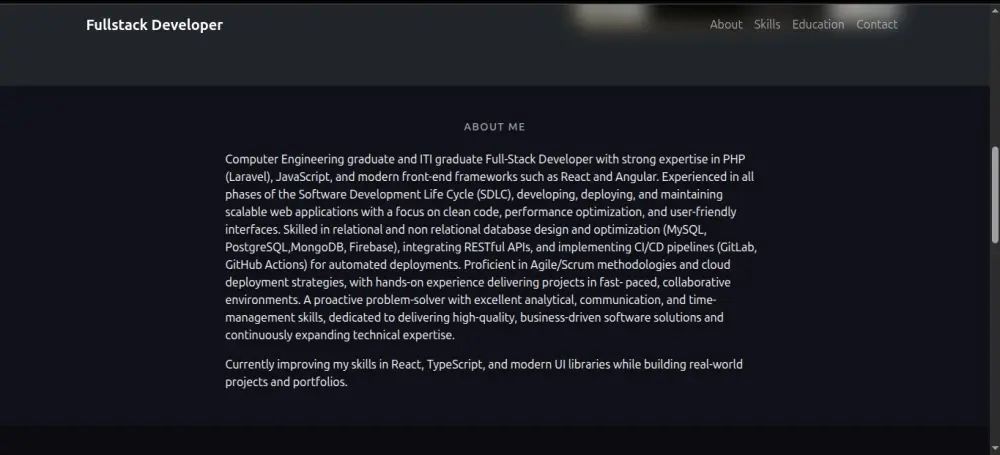Select Education in the top navigation
Viewport: 1000px width, 455px height.
pos(818,25)
